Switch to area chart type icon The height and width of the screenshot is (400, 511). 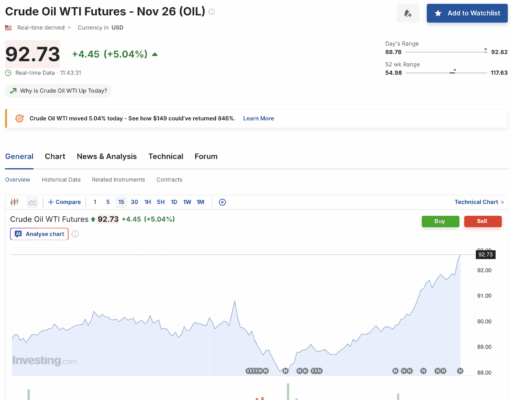pyautogui.click(x=32, y=202)
